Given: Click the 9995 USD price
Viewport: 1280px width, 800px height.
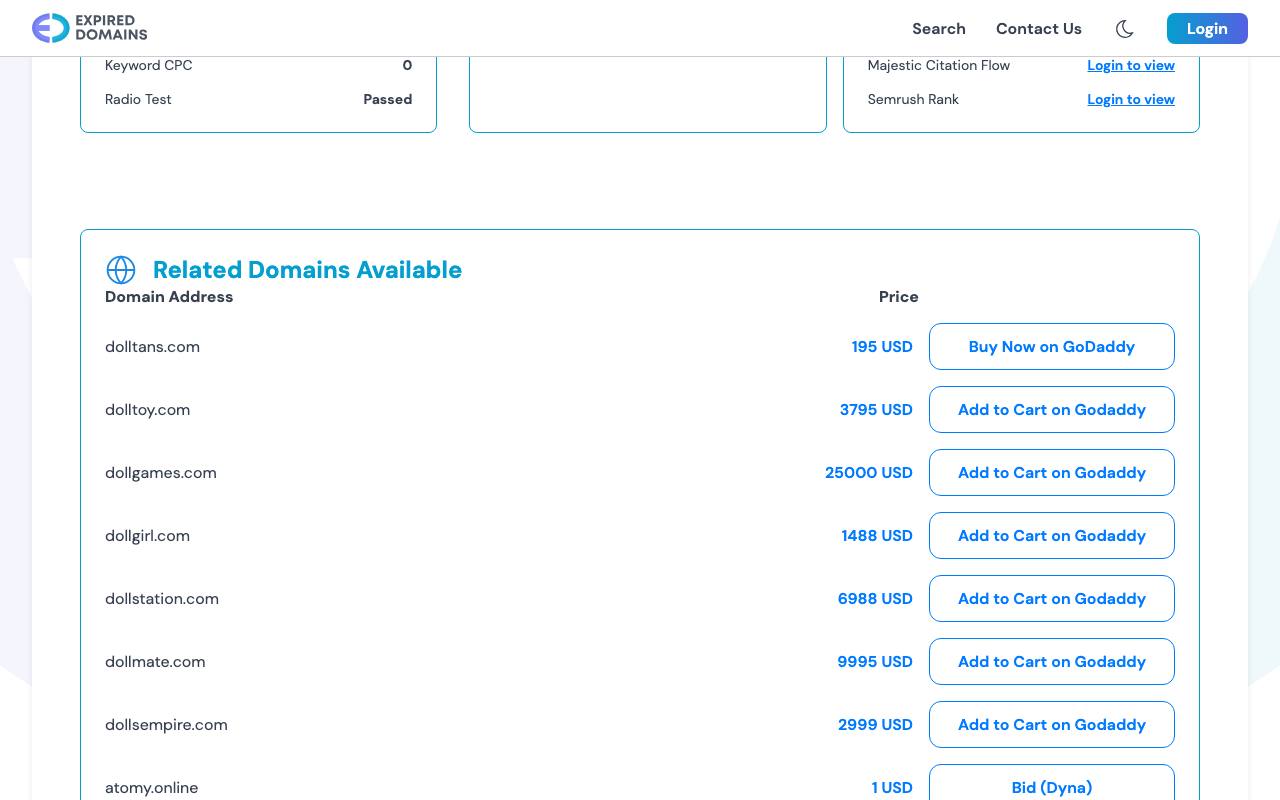Looking at the screenshot, I should click(x=875, y=662).
